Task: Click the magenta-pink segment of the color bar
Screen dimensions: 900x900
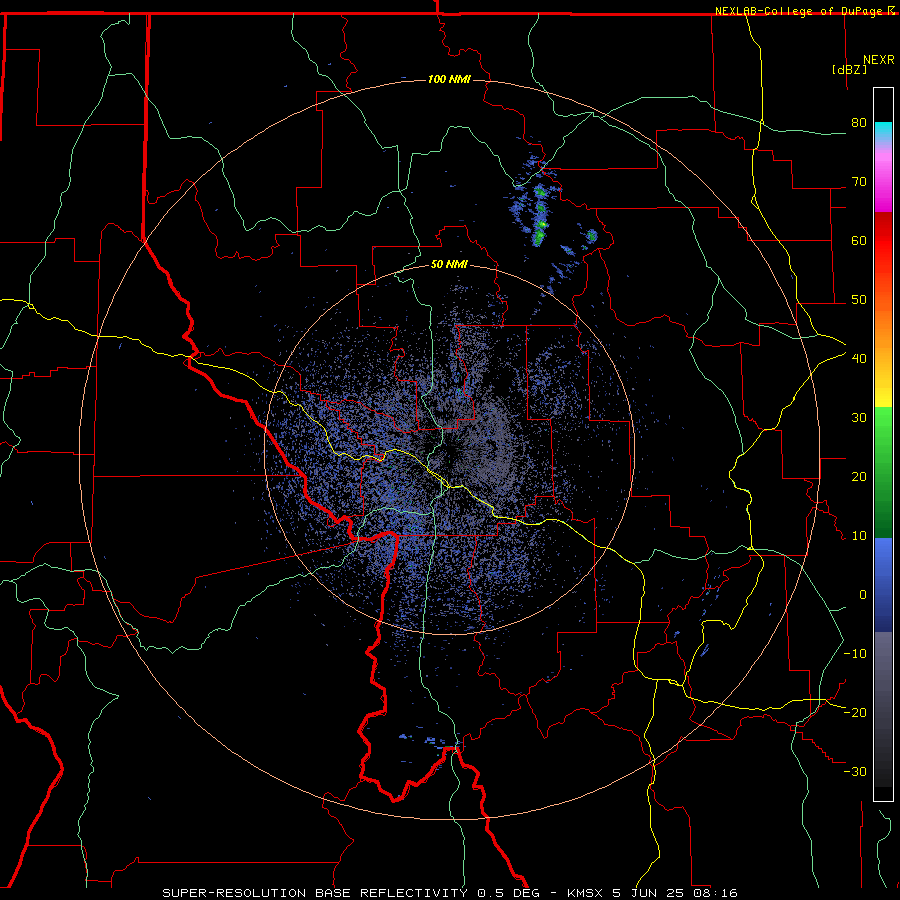Action: (883, 178)
